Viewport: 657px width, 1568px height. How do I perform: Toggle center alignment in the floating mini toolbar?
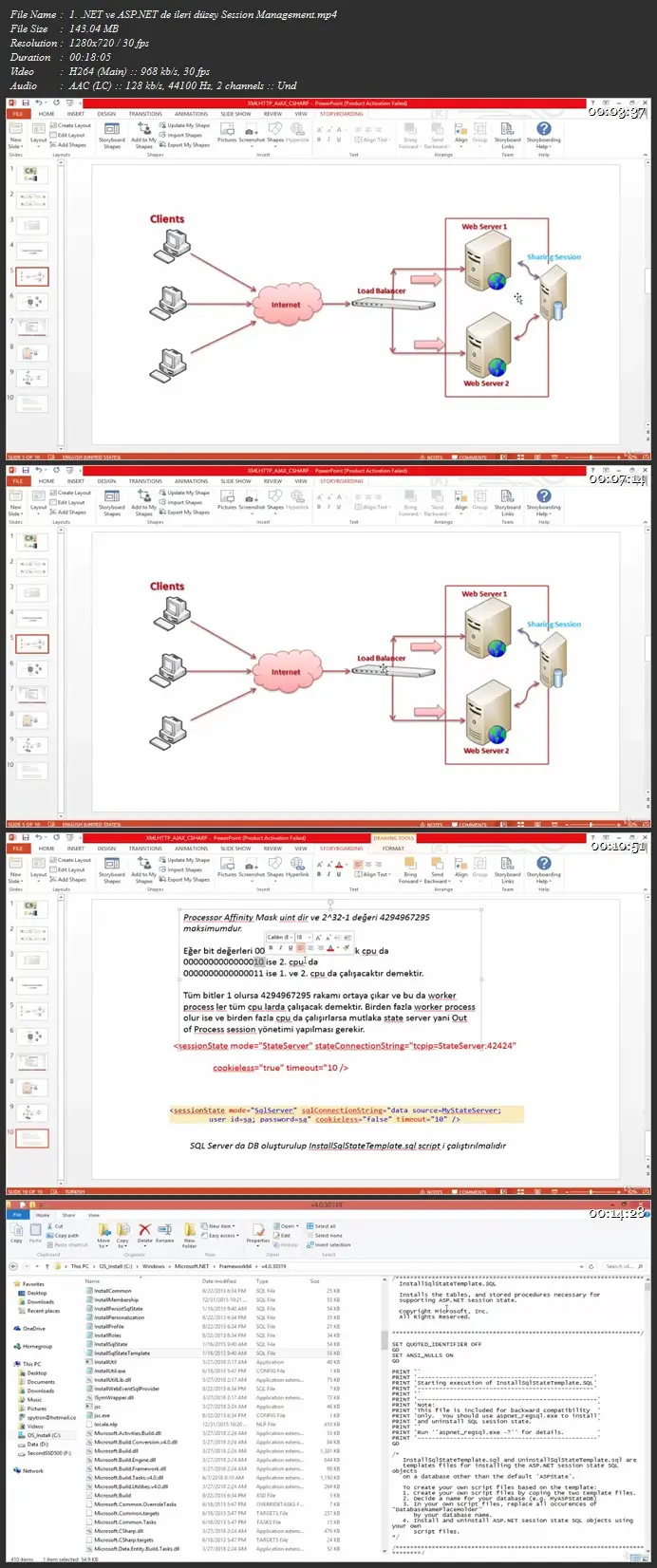310,947
